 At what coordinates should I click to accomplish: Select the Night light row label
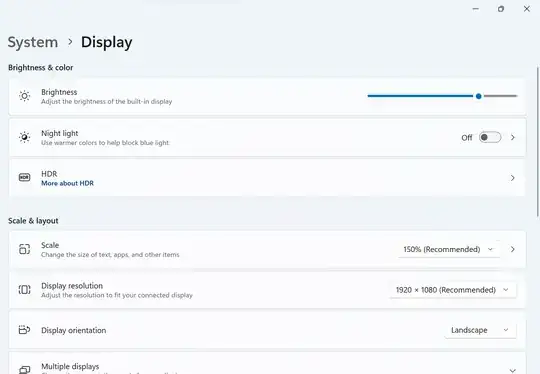point(60,133)
